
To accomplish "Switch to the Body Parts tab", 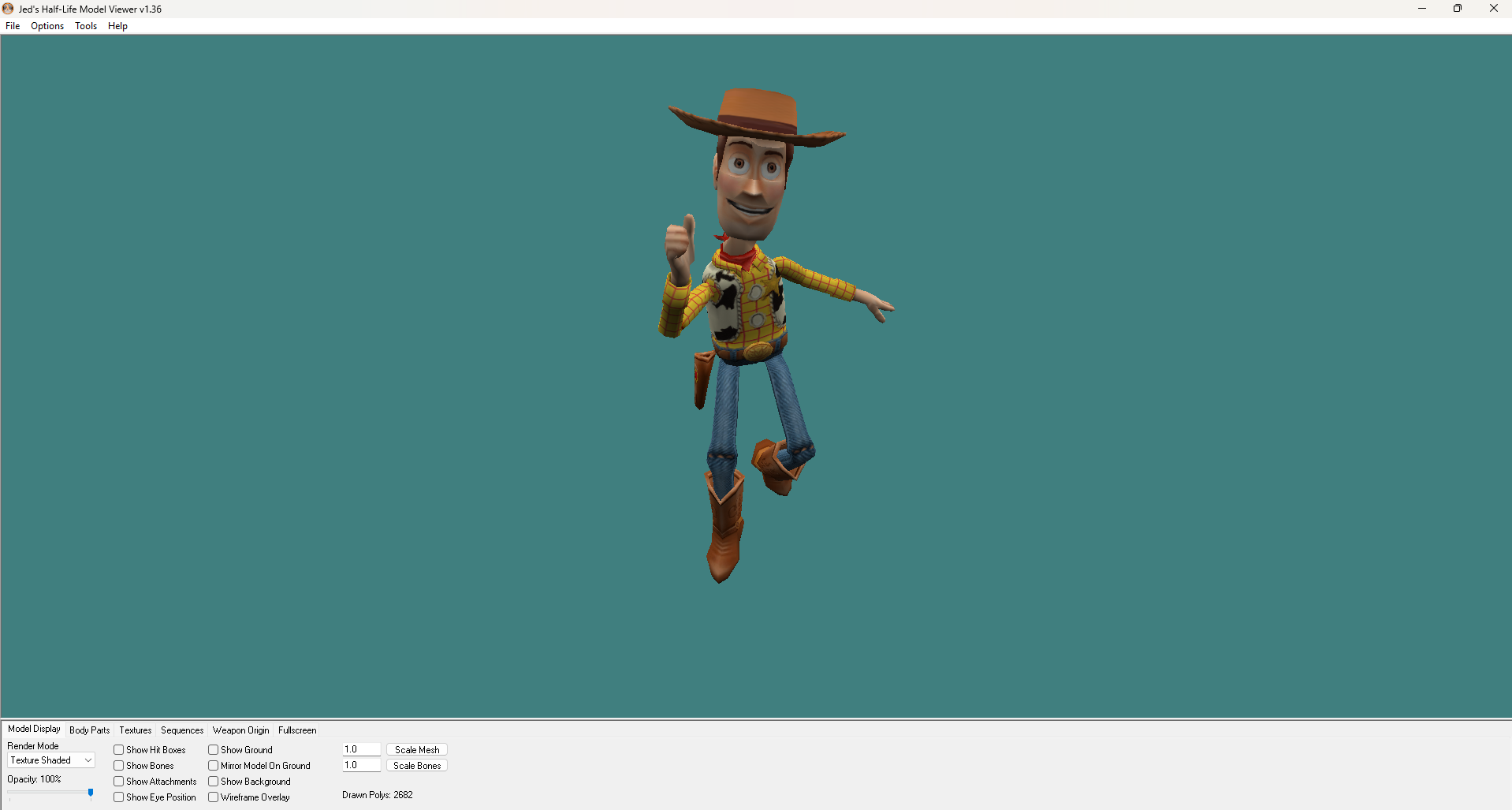I will click(x=90, y=730).
